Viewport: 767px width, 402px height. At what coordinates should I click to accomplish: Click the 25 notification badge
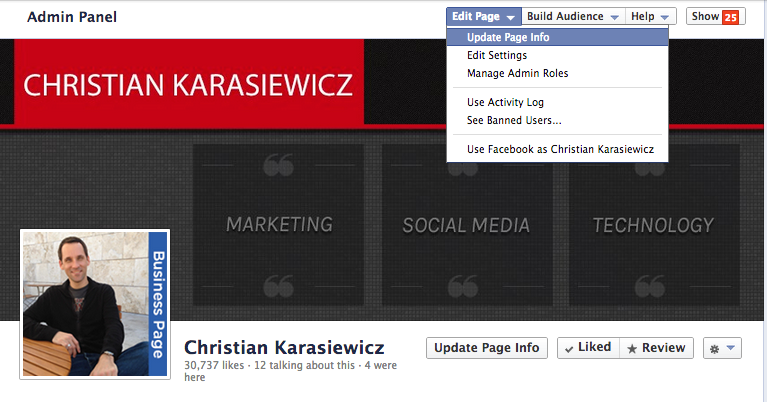[731, 17]
